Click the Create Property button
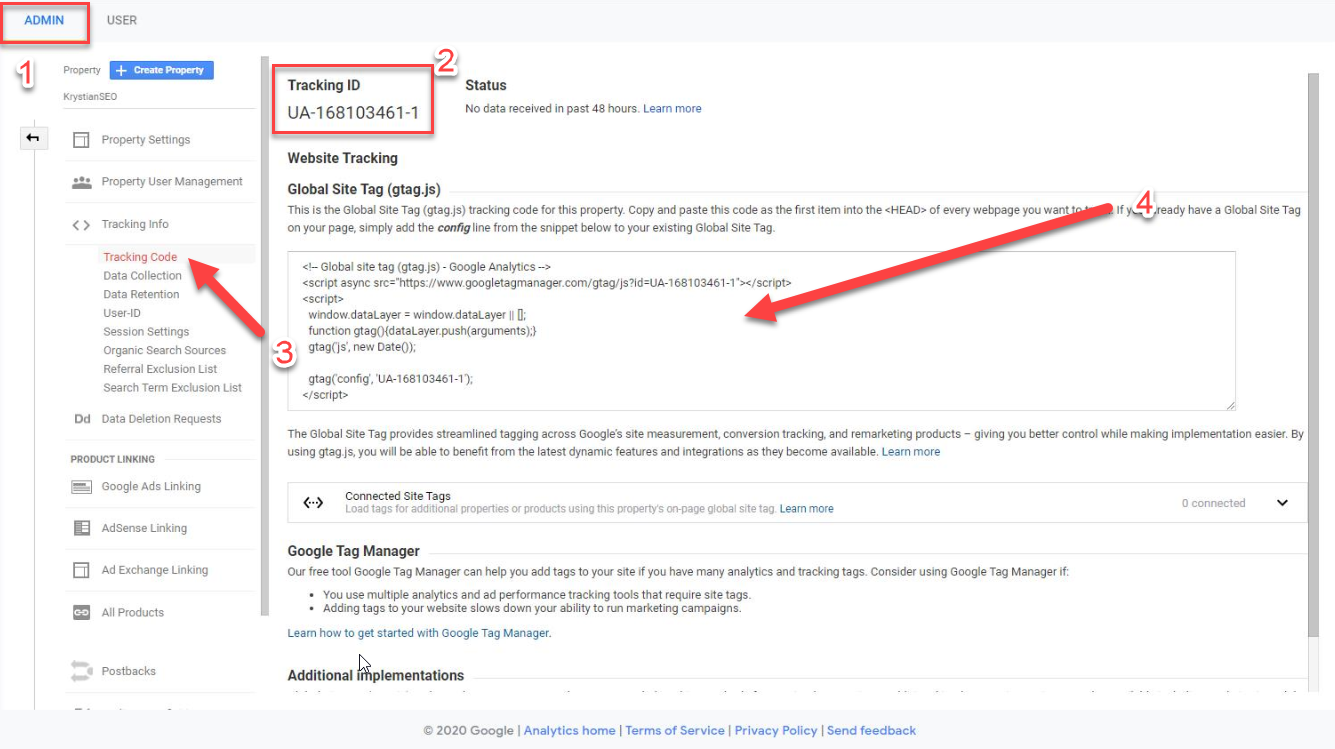The height and width of the screenshot is (749, 1335). point(161,70)
